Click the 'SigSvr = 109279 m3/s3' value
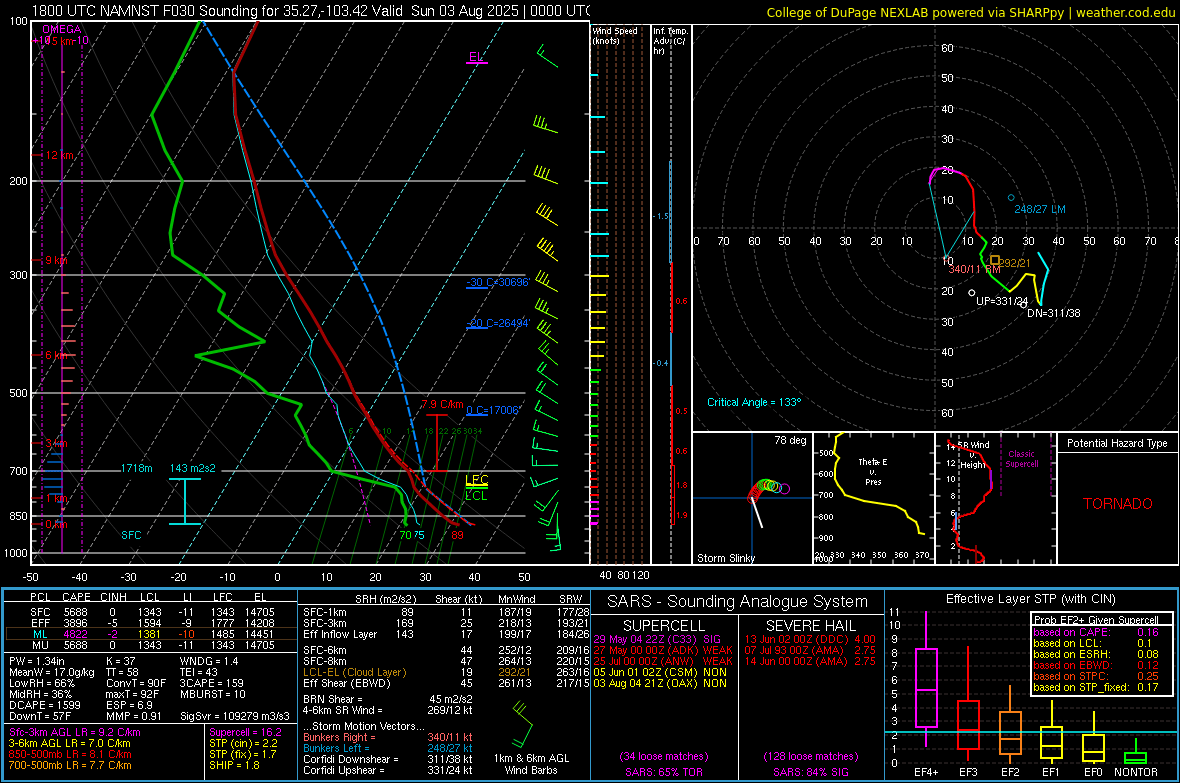The image size is (1180, 783). pos(234,716)
